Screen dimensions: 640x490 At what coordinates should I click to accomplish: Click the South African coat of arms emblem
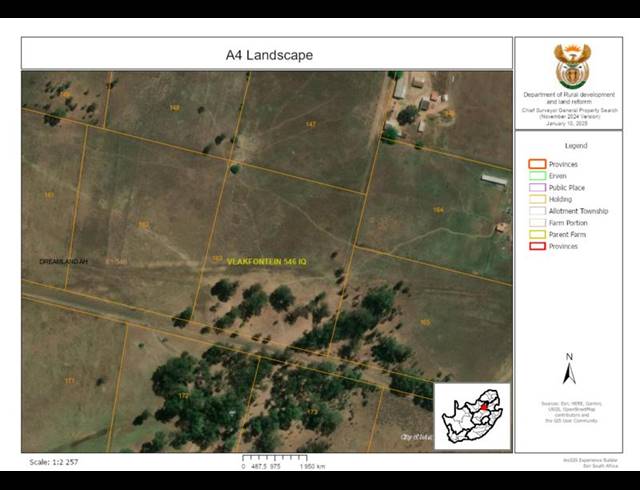[572, 66]
